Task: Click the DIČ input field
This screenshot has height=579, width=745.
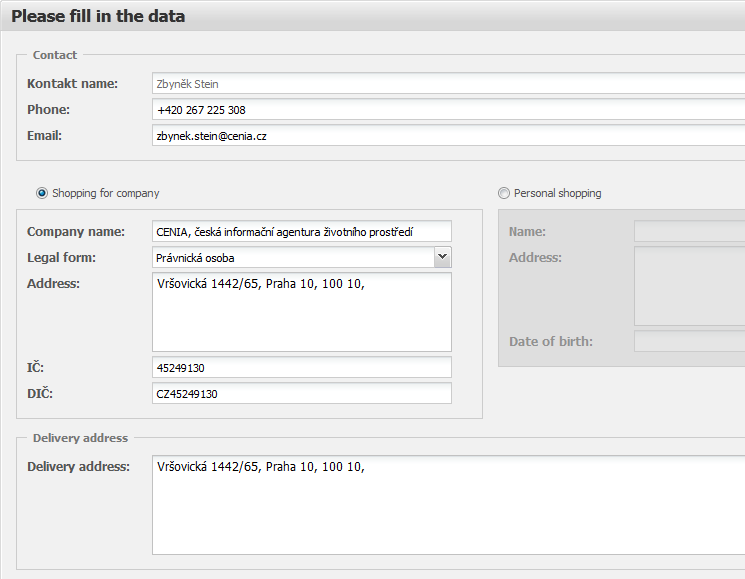Action: [302, 394]
